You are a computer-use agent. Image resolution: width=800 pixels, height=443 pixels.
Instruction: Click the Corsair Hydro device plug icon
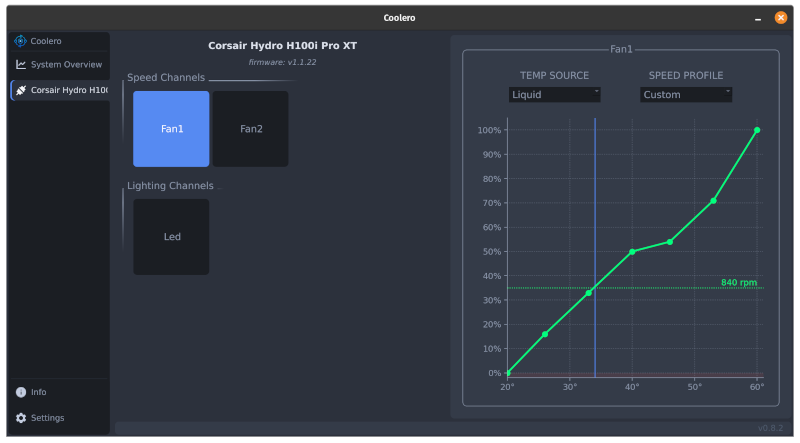[21, 90]
